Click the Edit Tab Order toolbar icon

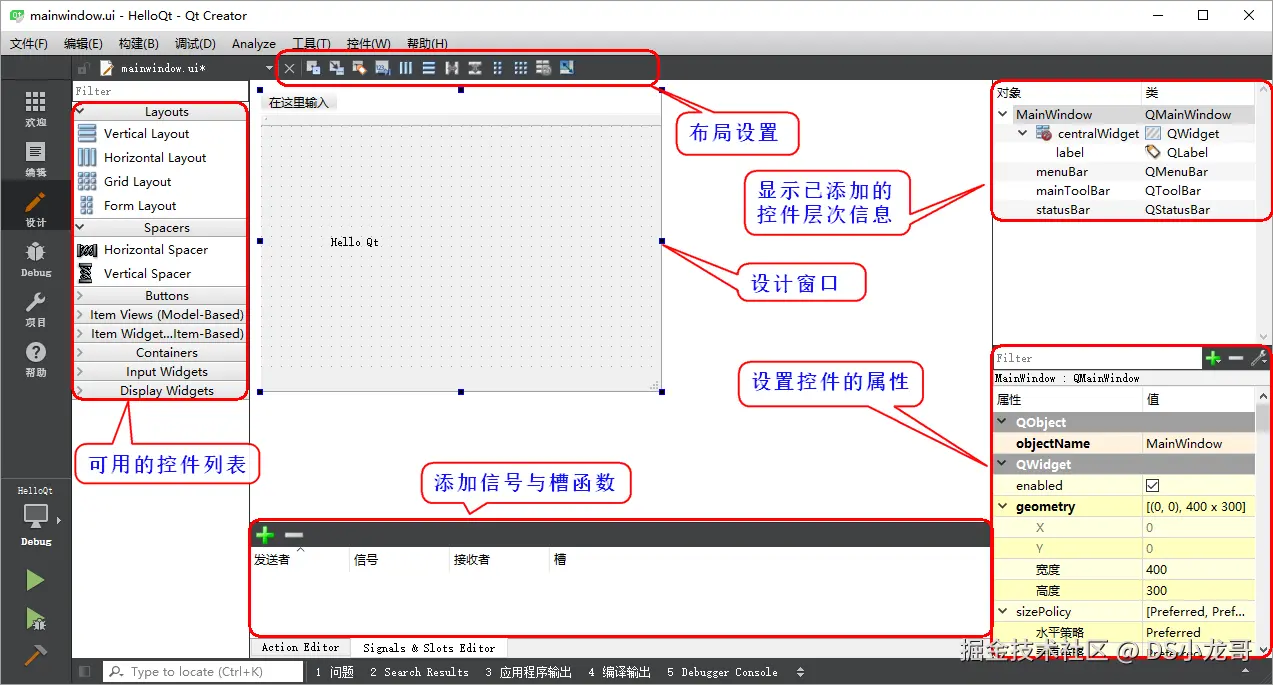[382, 68]
